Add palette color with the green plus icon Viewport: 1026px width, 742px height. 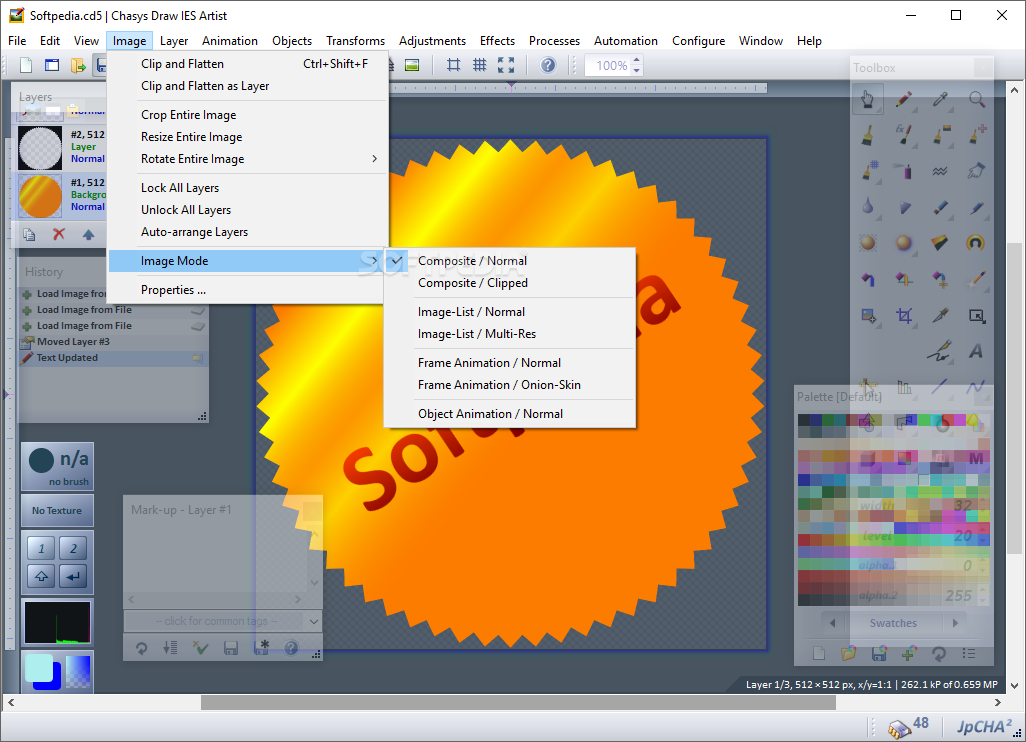point(909,653)
